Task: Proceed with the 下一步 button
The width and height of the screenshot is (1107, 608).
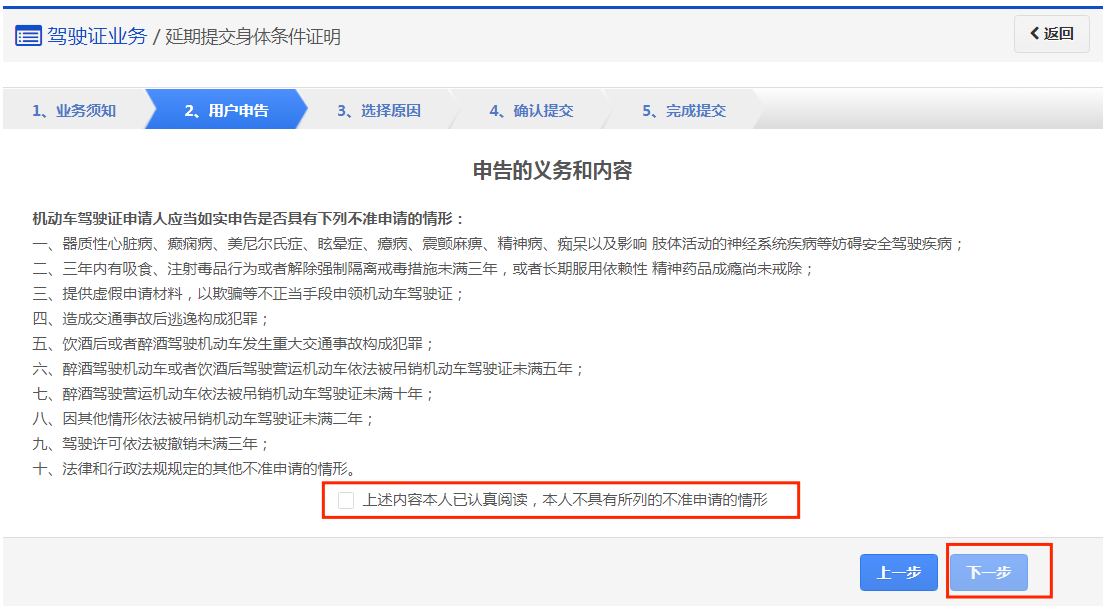Action: [x=988, y=573]
